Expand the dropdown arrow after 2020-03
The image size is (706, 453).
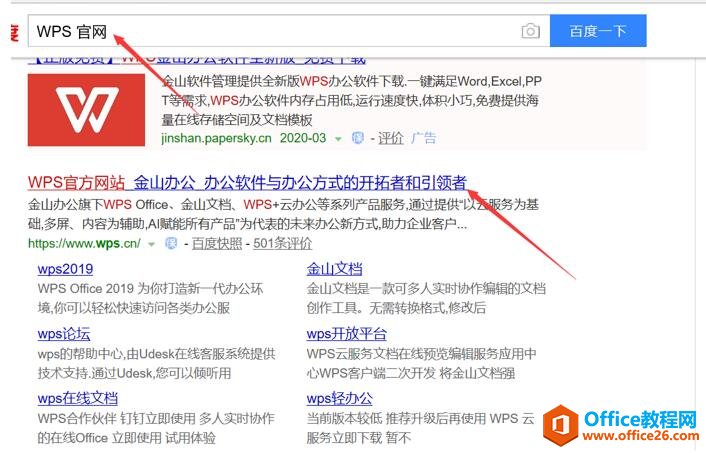[338, 139]
